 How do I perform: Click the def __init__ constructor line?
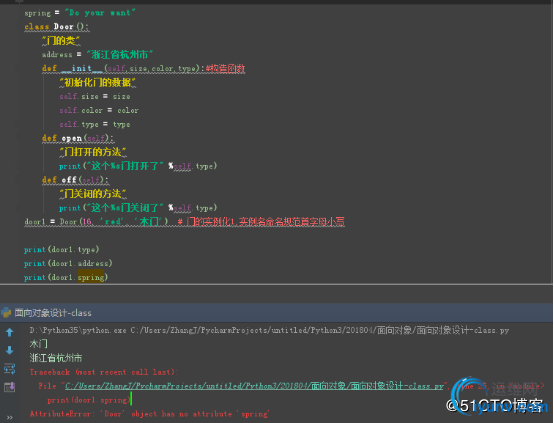click(143, 68)
